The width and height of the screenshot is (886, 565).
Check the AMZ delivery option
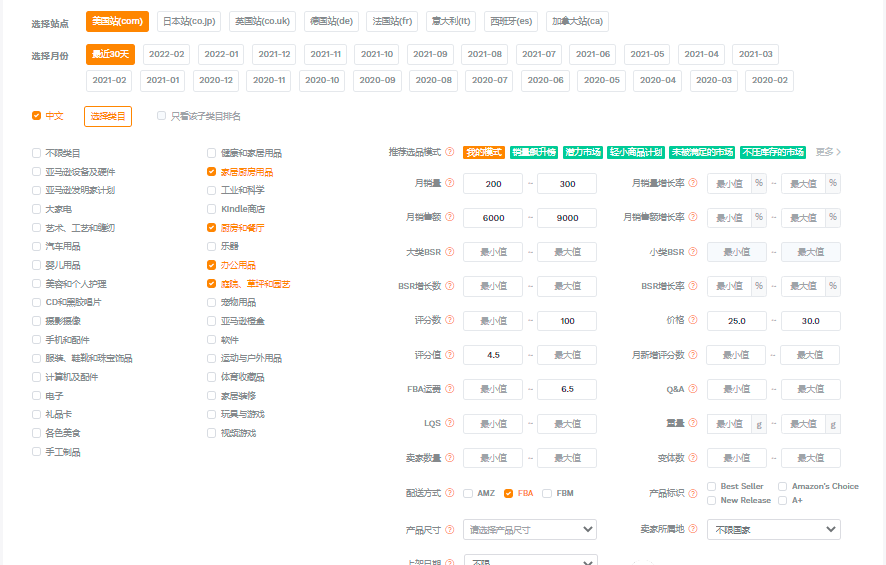coord(468,493)
